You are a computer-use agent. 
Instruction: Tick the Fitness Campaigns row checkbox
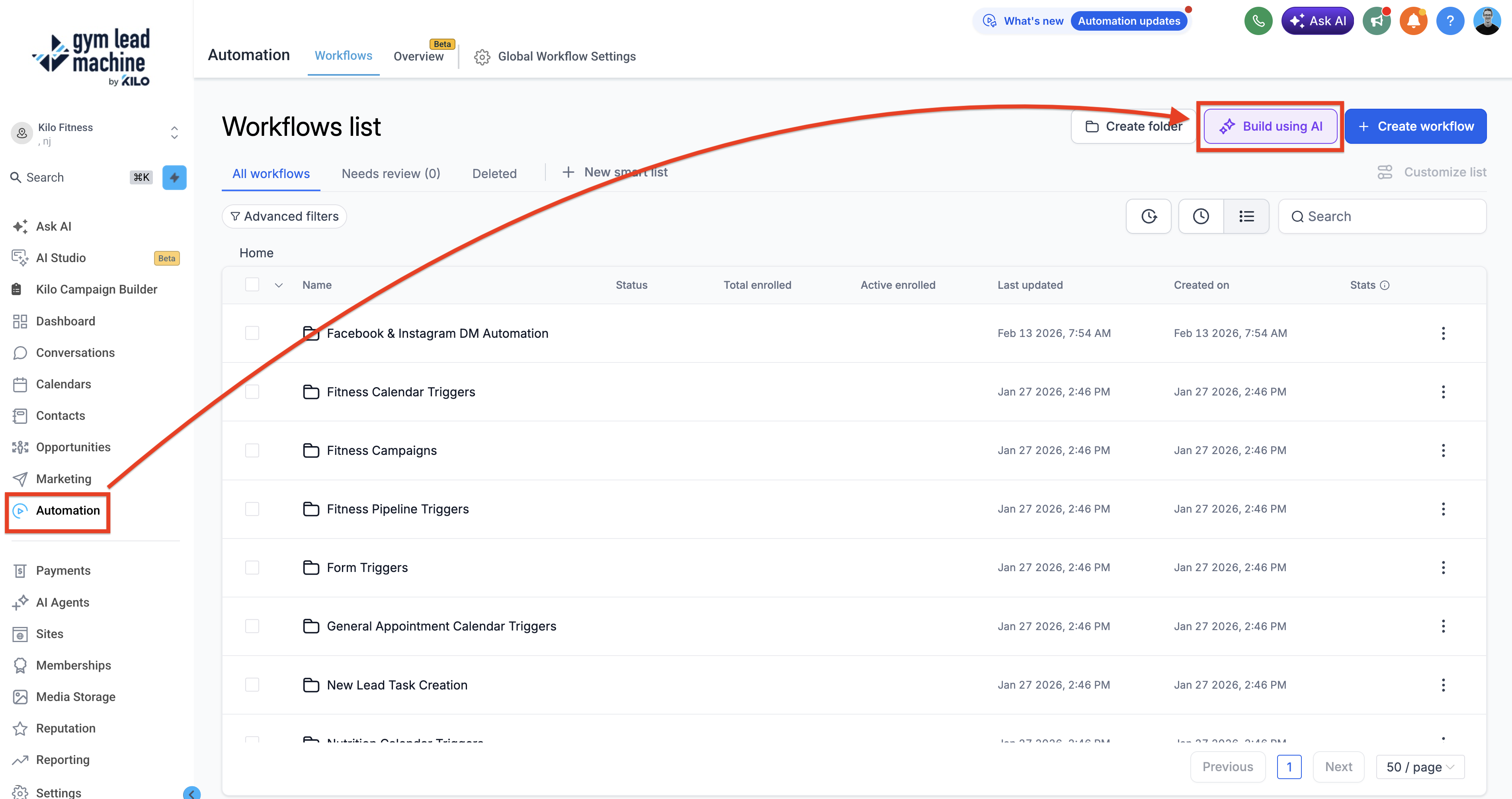pos(252,450)
